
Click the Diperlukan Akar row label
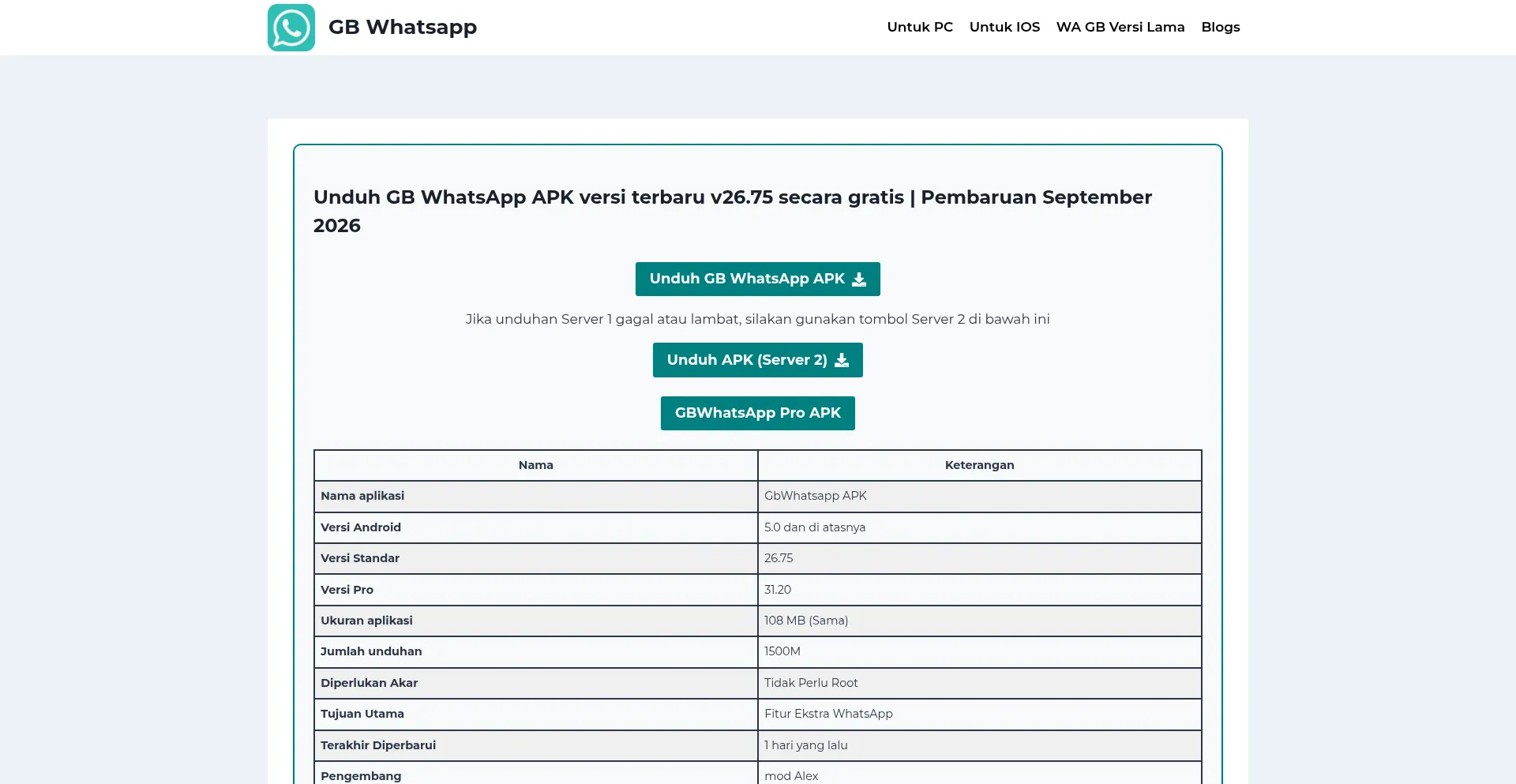tap(370, 683)
